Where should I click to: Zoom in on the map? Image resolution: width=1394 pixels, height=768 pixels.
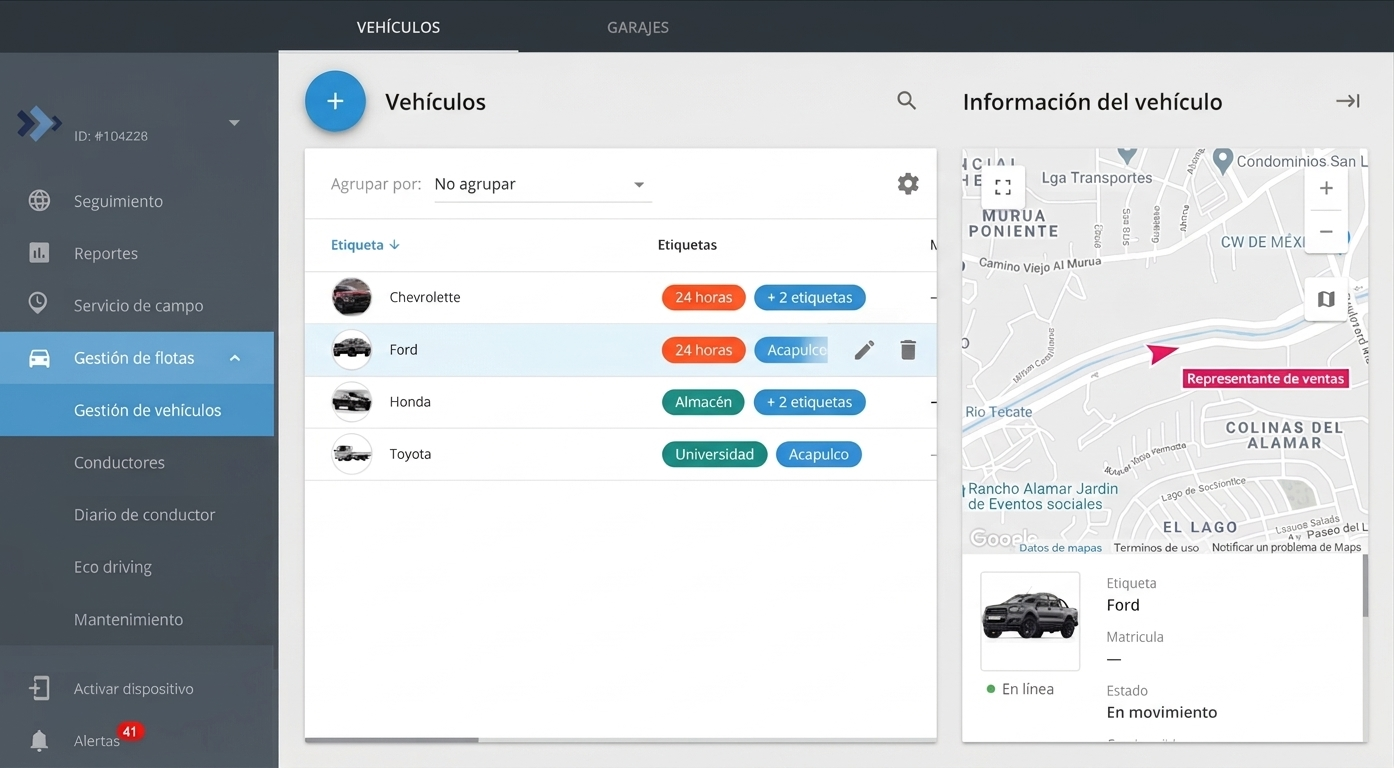1326,188
